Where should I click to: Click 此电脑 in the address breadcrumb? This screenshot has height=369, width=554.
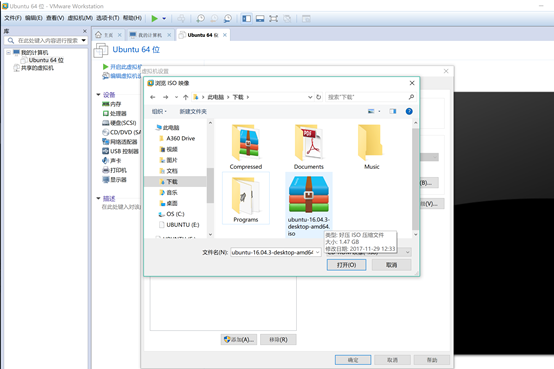point(216,97)
